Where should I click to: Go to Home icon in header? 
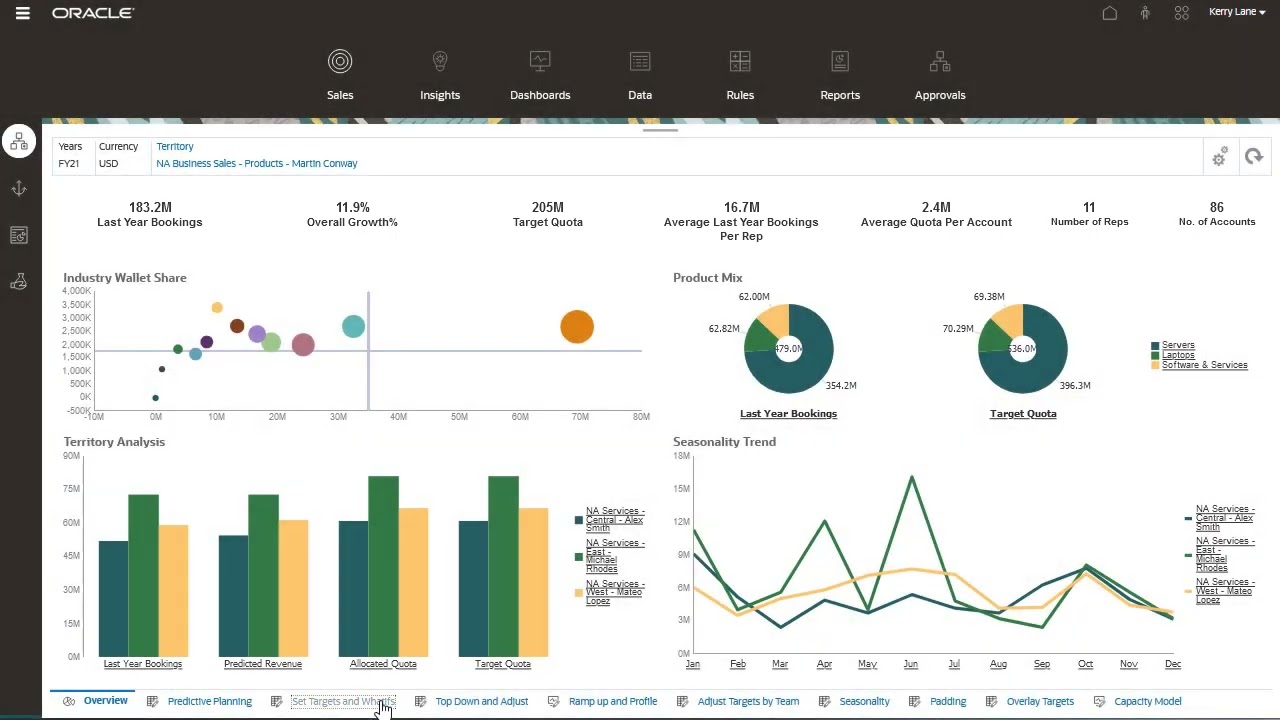click(1110, 13)
